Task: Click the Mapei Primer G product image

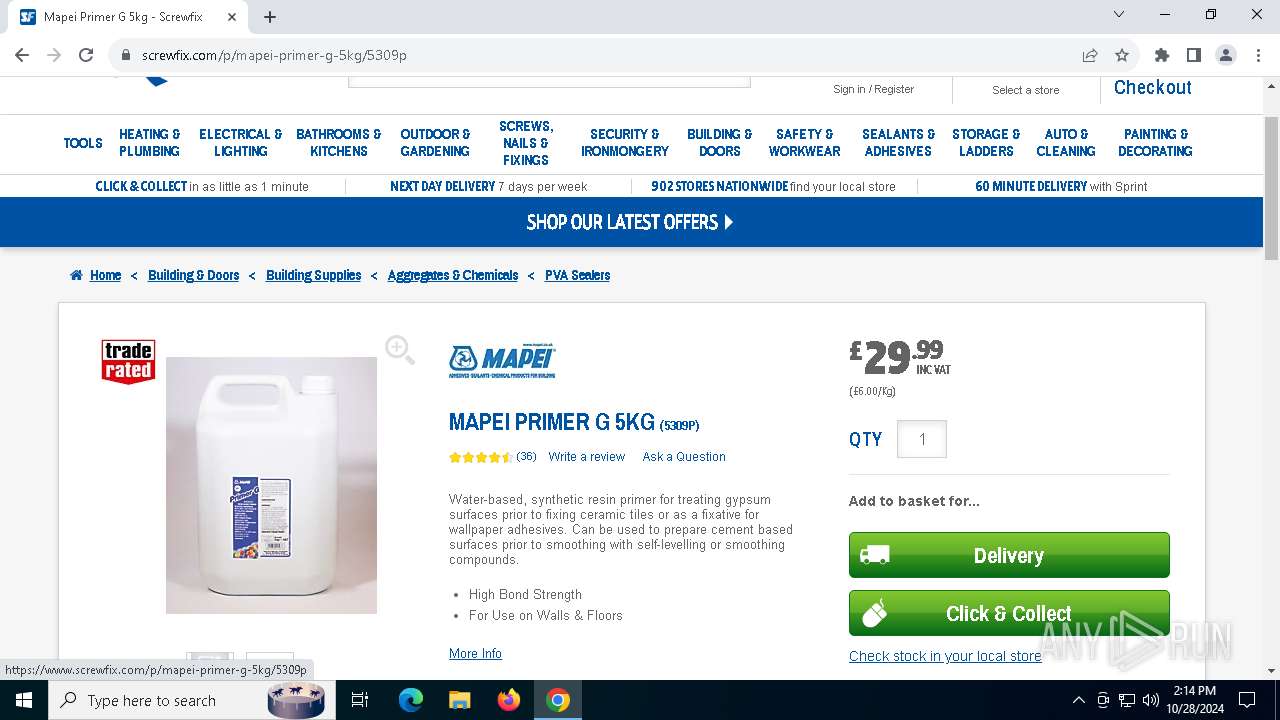Action: click(271, 485)
